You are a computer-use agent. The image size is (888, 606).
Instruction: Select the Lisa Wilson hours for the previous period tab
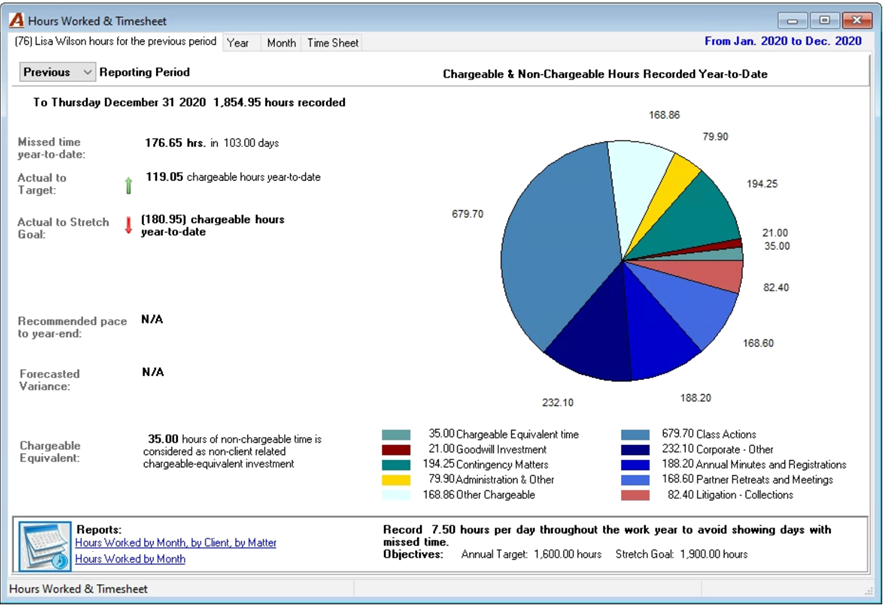coord(116,41)
